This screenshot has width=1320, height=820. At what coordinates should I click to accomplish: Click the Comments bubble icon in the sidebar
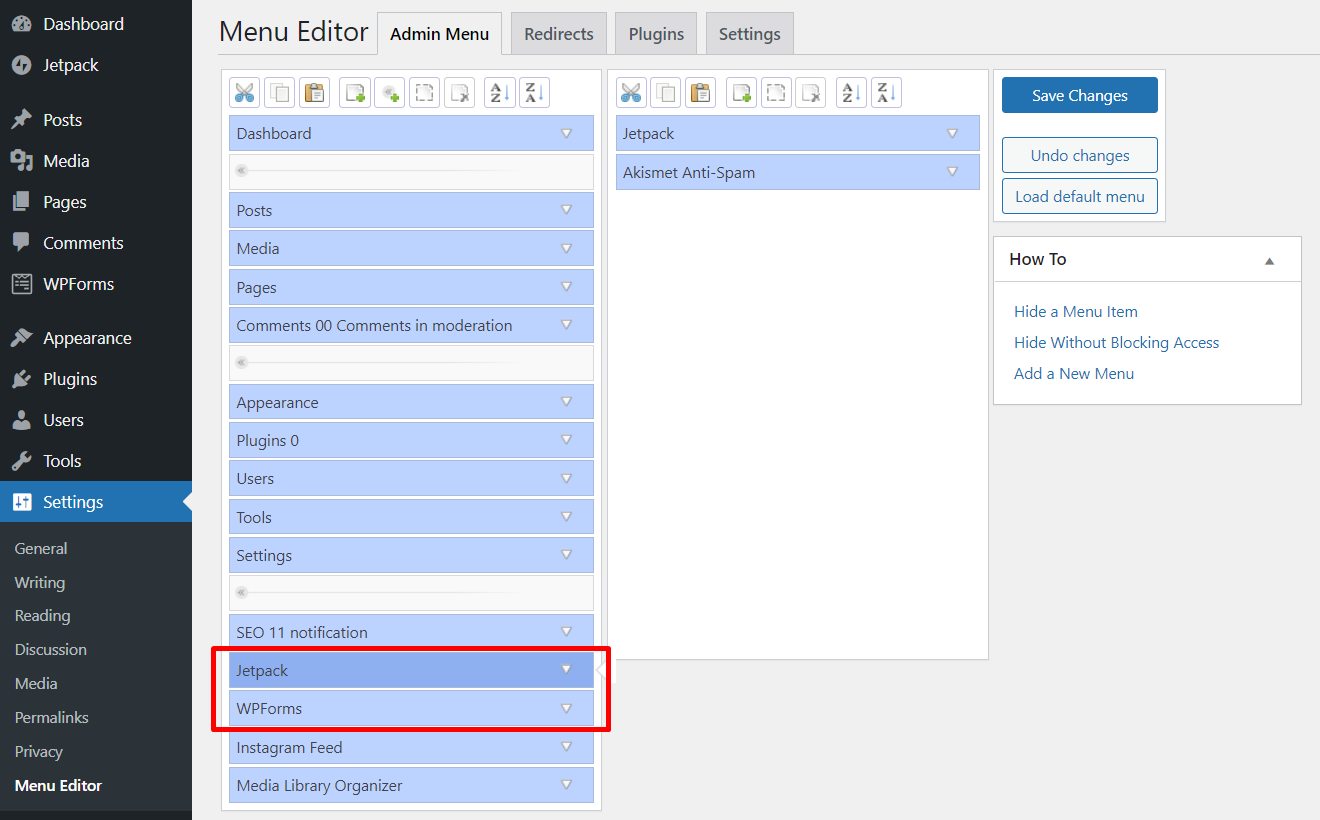22,243
